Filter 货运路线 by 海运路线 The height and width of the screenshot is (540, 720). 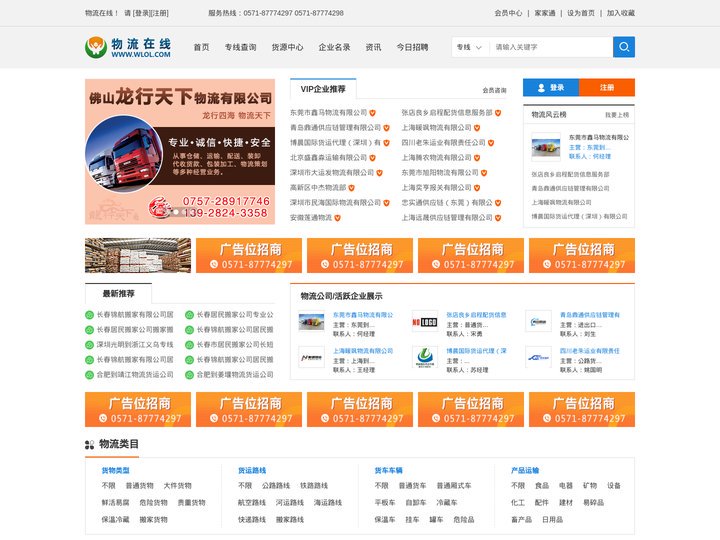[328, 503]
